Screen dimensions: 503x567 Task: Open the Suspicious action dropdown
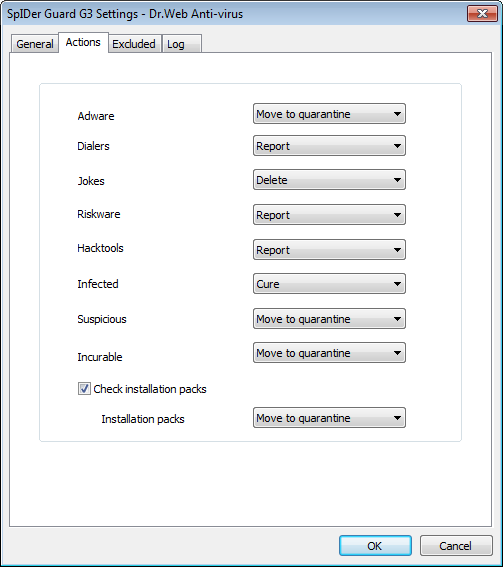point(329,319)
